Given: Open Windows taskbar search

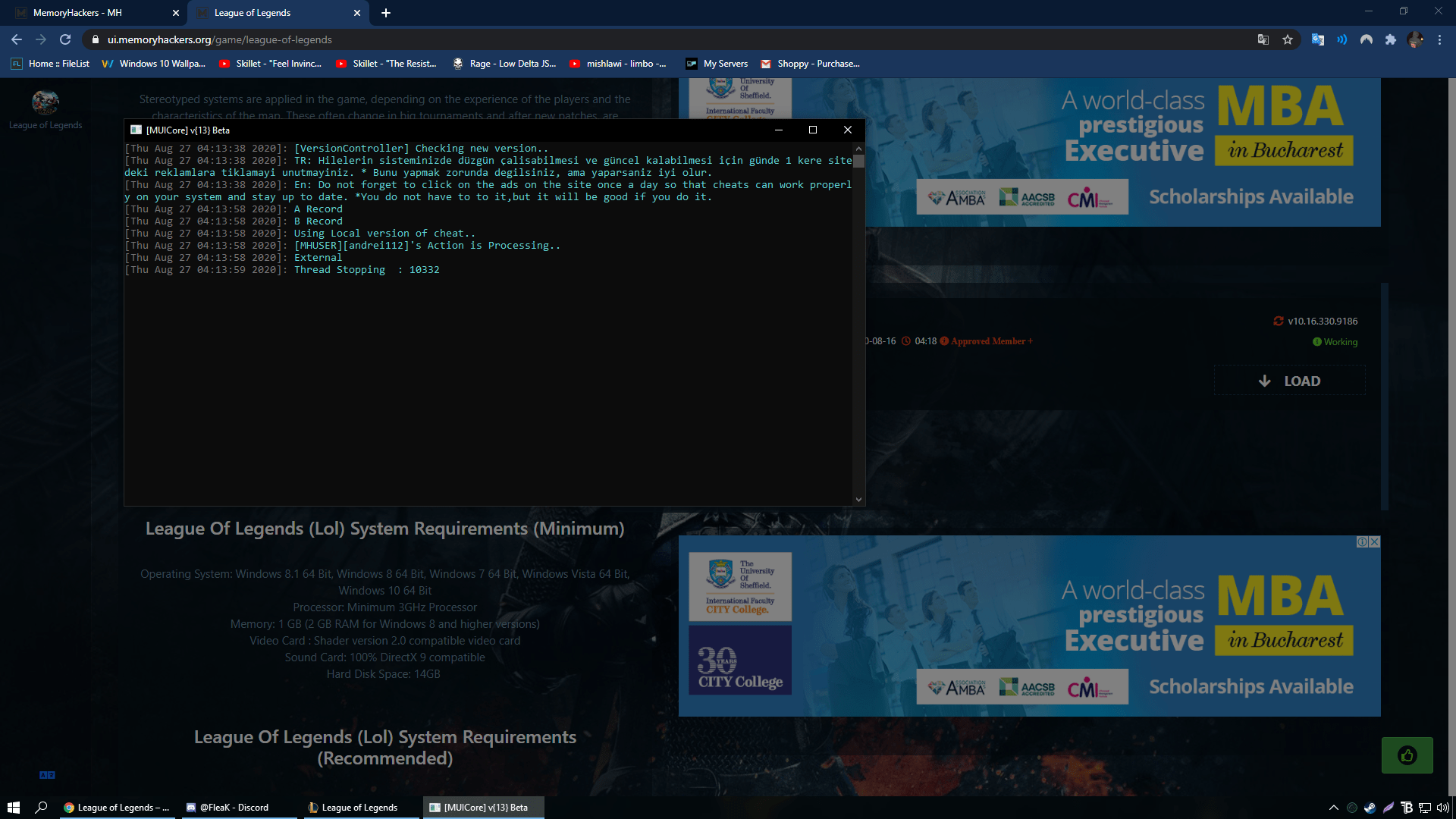Looking at the screenshot, I should [42, 808].
